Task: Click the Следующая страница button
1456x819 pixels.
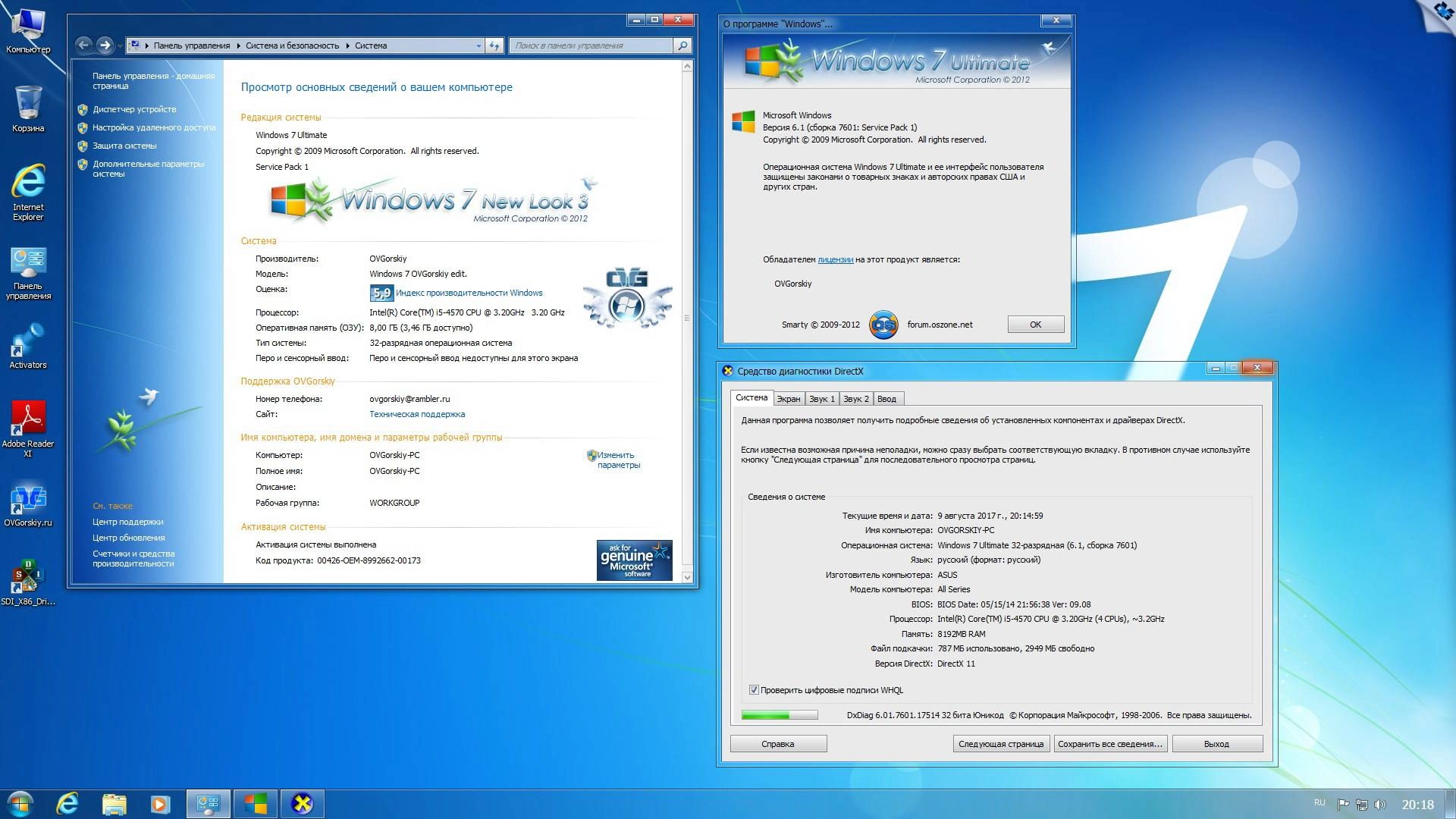Action: [x=1000, y=744]
